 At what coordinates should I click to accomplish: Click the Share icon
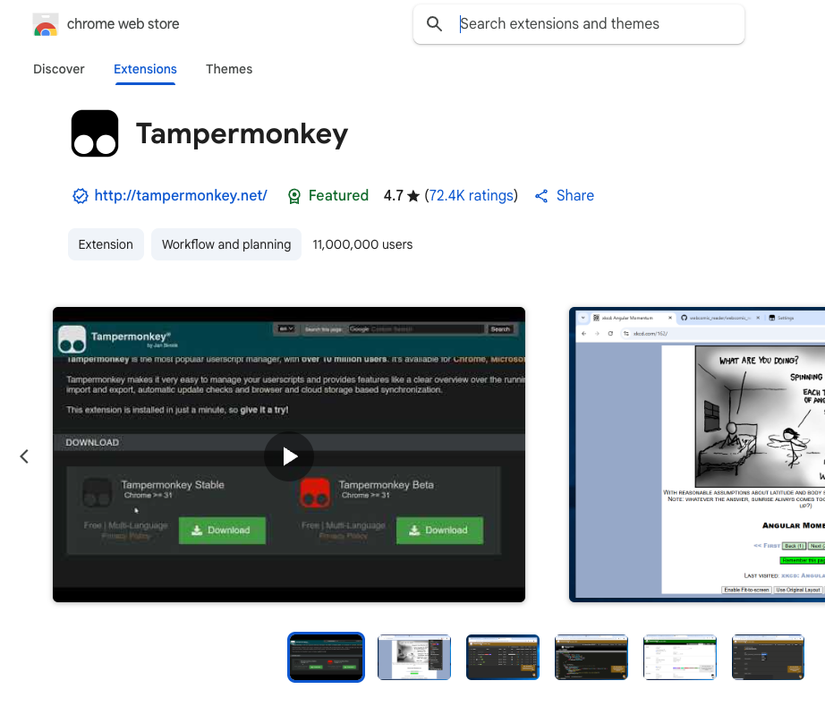pos(541,196)
